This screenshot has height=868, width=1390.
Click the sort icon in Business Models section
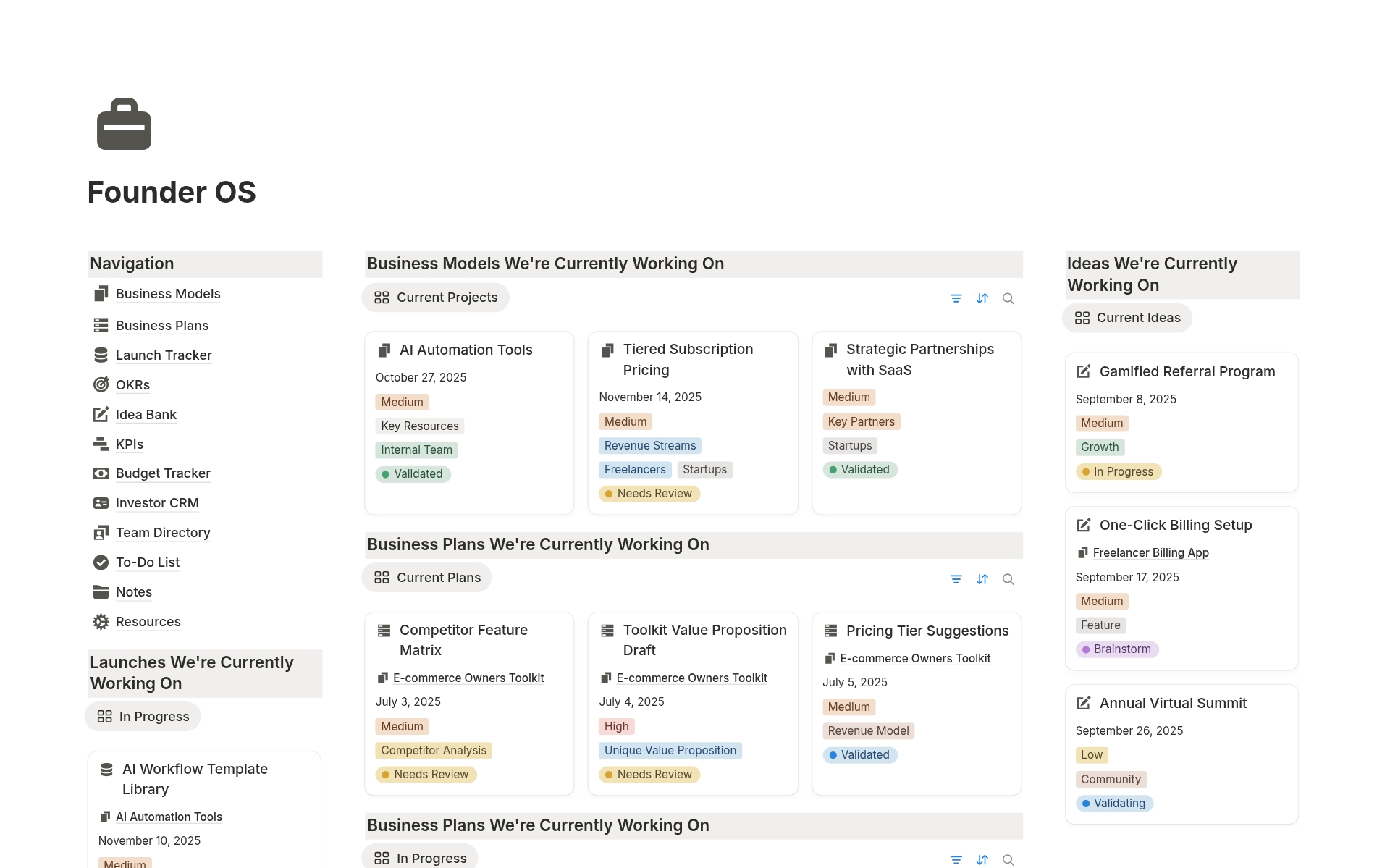pyautogui.click(x=982, y=298)
